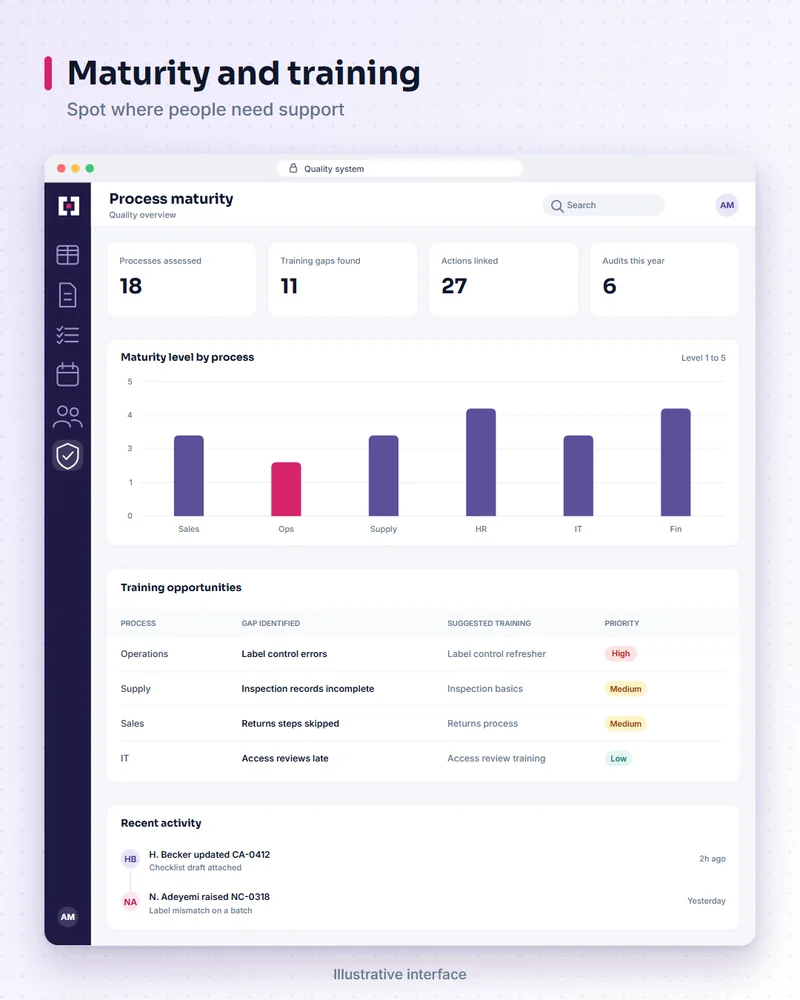Image resolution: width=800 pixels, height=1000 pixels.
Task: Open the document sidebar icon
Action: [68, 295]
